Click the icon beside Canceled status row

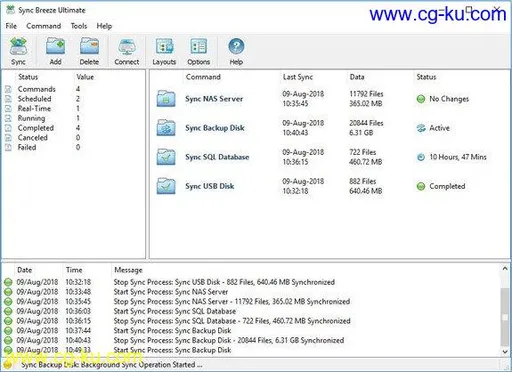click(9, 137)
